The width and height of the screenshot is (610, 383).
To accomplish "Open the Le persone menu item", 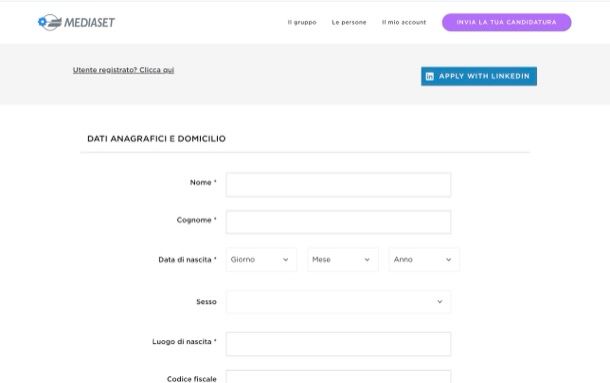I will (x=349, y=22).
